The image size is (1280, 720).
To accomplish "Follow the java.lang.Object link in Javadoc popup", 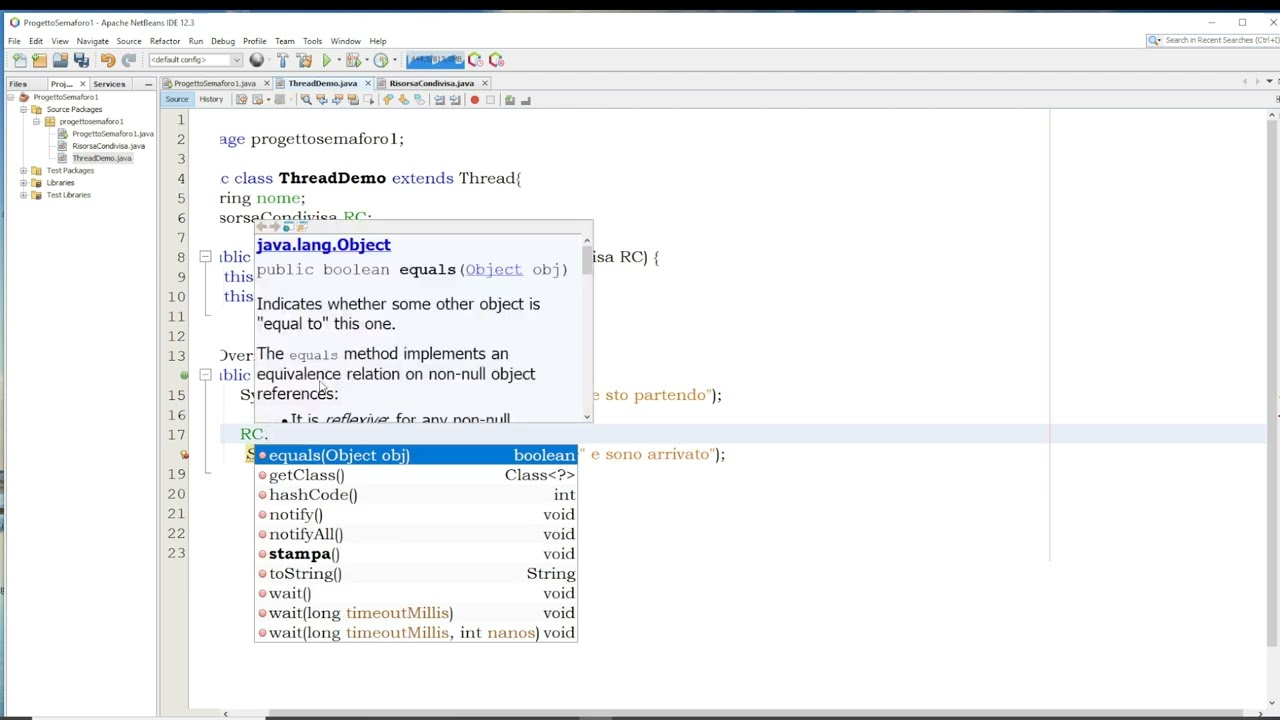I will (x=323, y=245).
